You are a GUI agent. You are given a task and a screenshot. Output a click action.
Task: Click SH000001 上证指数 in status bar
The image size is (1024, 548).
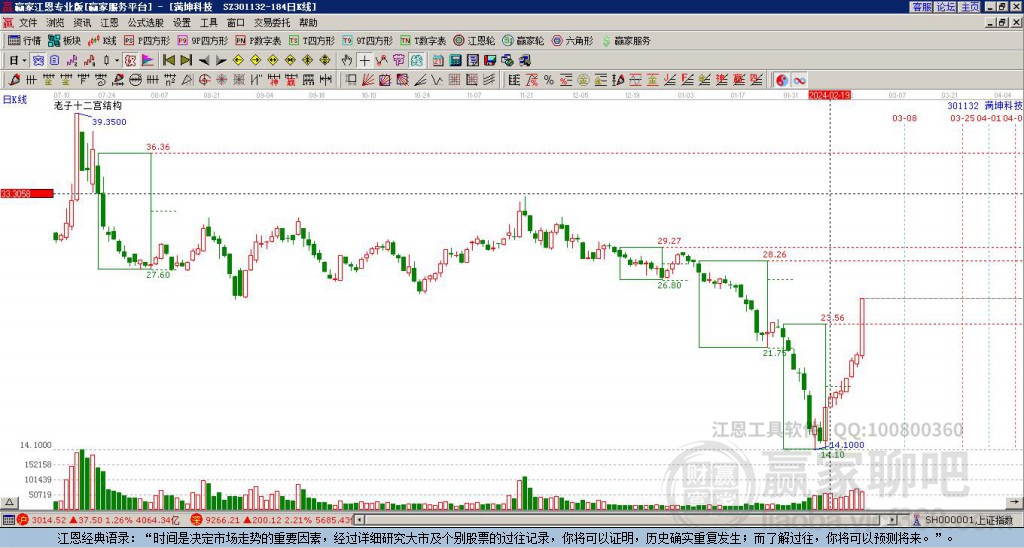click(x=968, y=520)
